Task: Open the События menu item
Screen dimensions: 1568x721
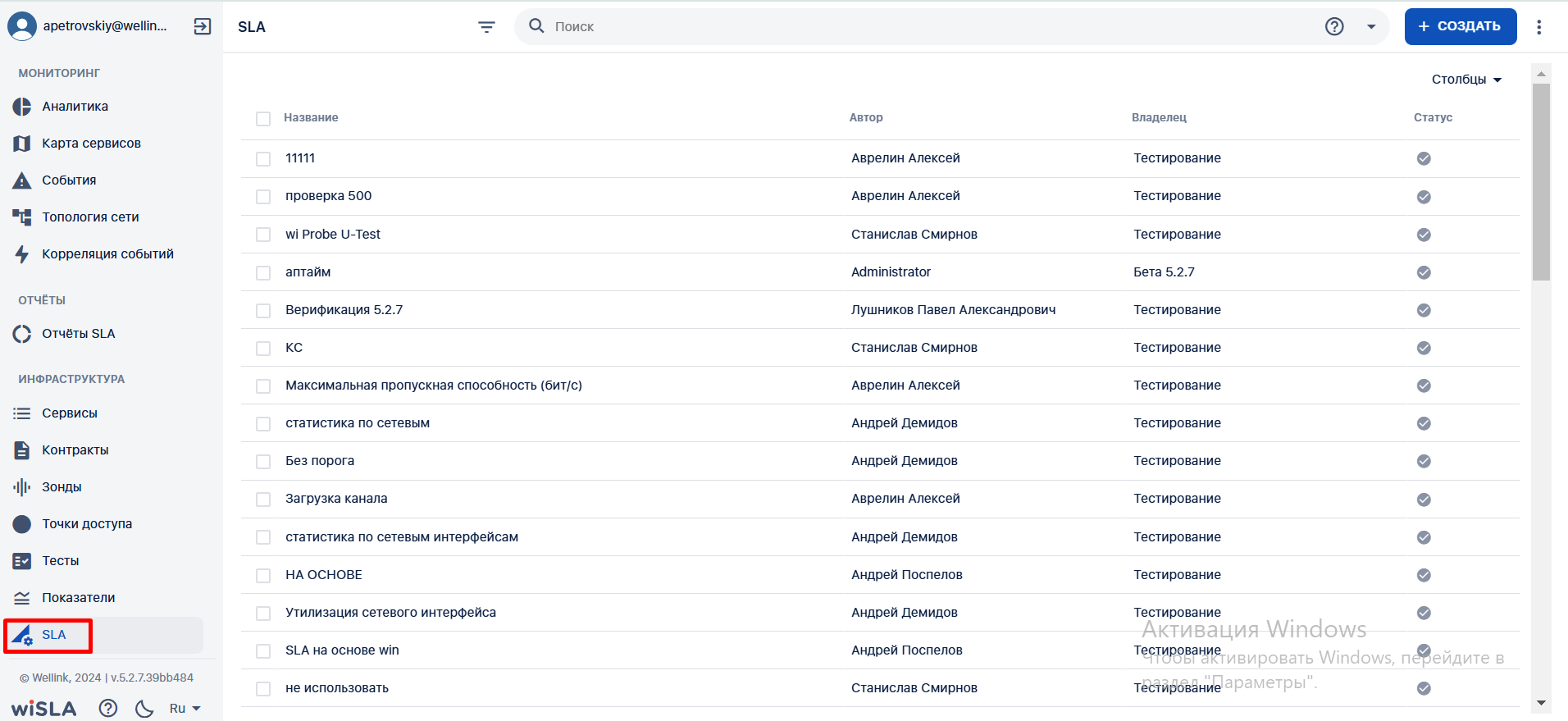Action: point(69,180)
